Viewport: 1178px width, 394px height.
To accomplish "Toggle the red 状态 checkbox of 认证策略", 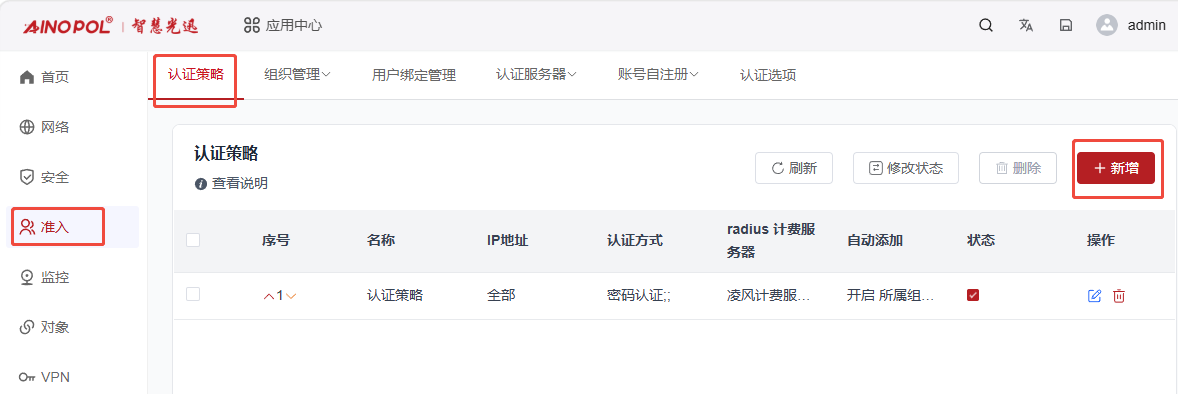I will (x=973, y=296).
